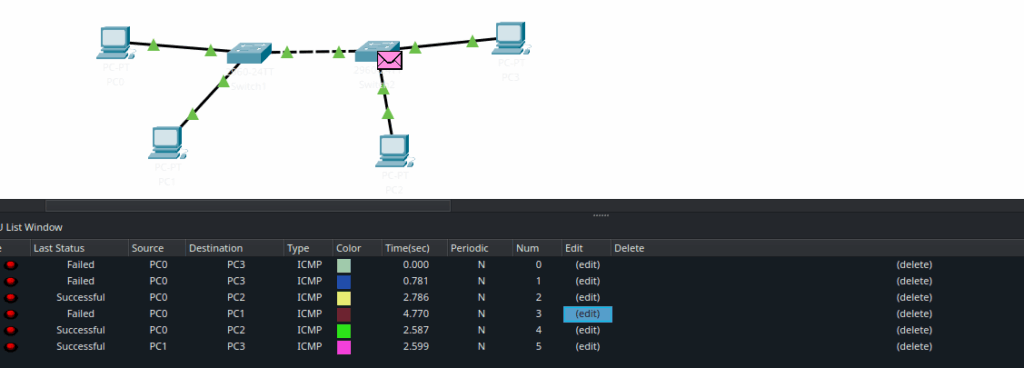The height and width of the screenshot is (368, 1024).
Task: Click the PC1 source cell in row 5
Action: pos(158,346)
